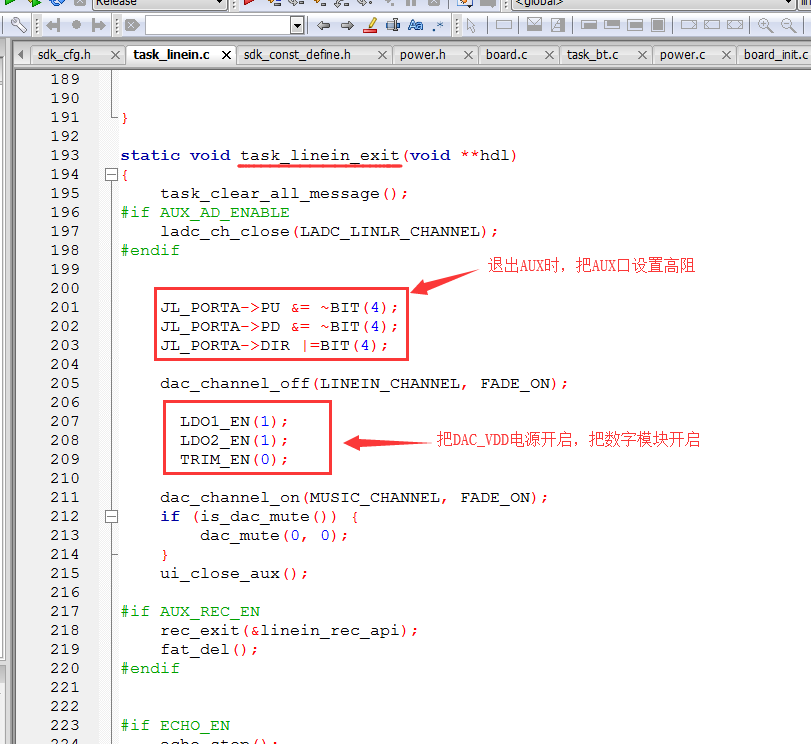Click the fully filled square box icon
Screen dimensions: 811x744
click(x=658, y=25)
